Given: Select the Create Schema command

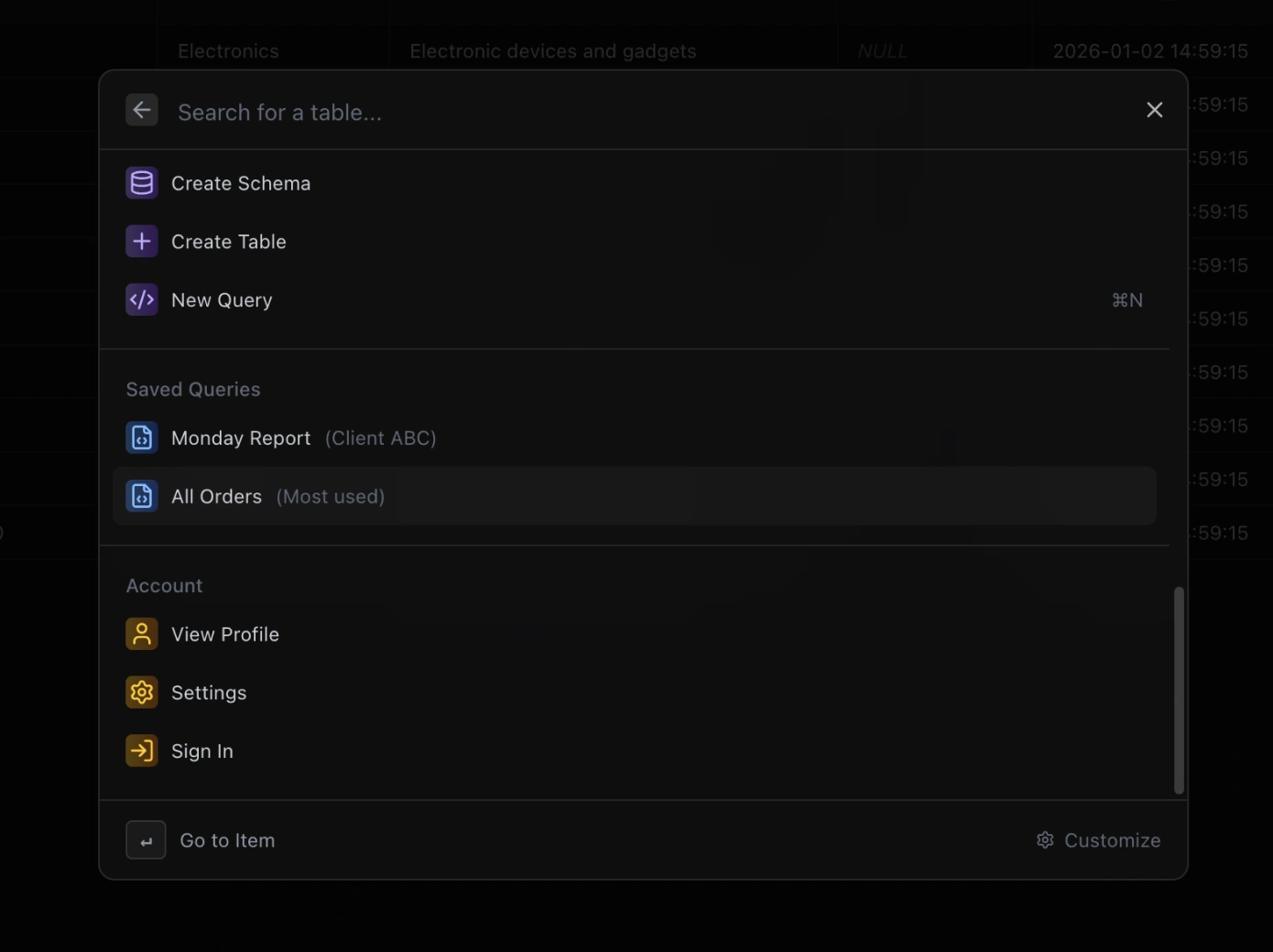Looking at the screenshot, I should pos(241,183).
